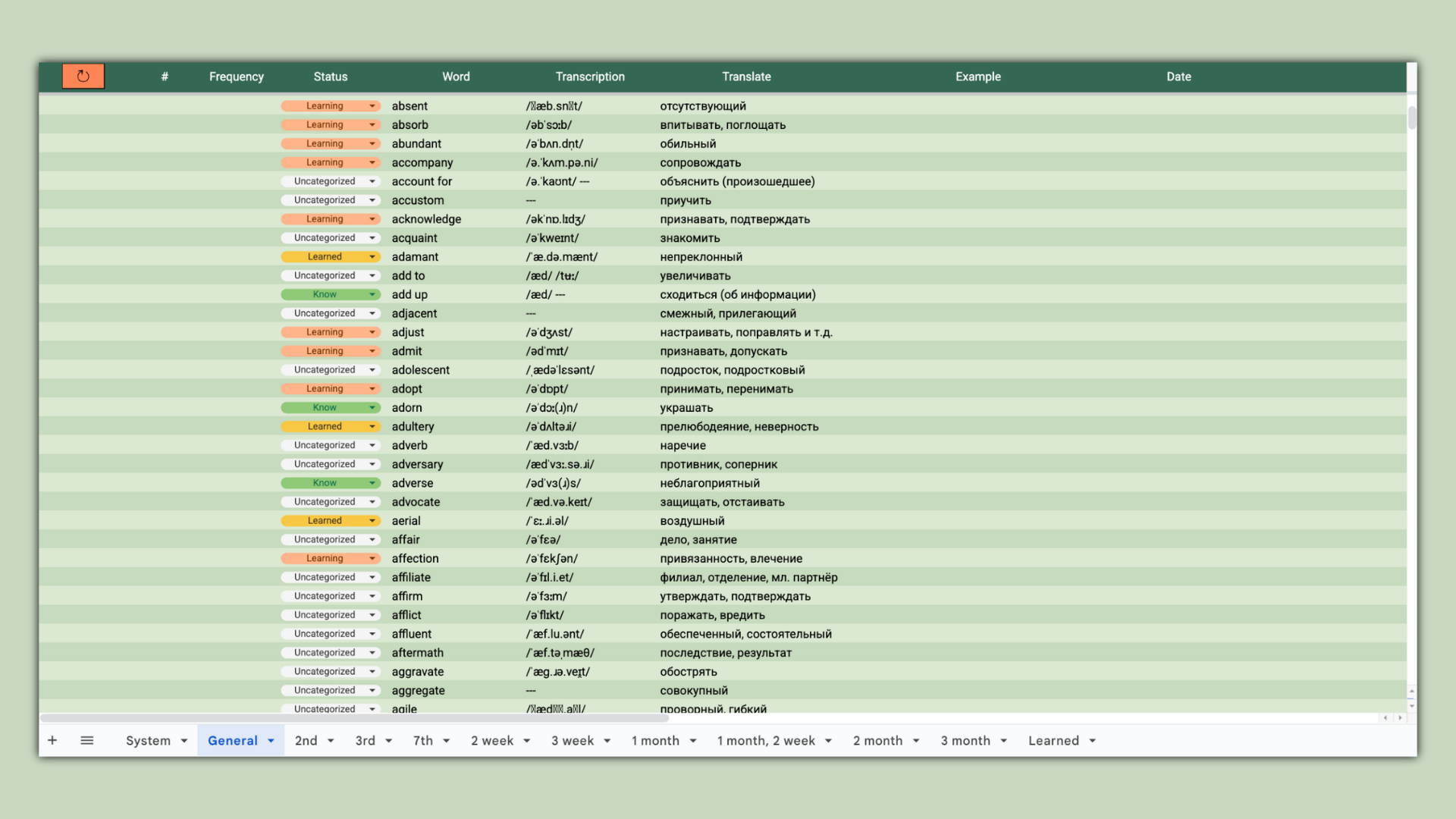
Task: Click the Frequency column header
Action: pyautogui.click(x=236, y=77)
